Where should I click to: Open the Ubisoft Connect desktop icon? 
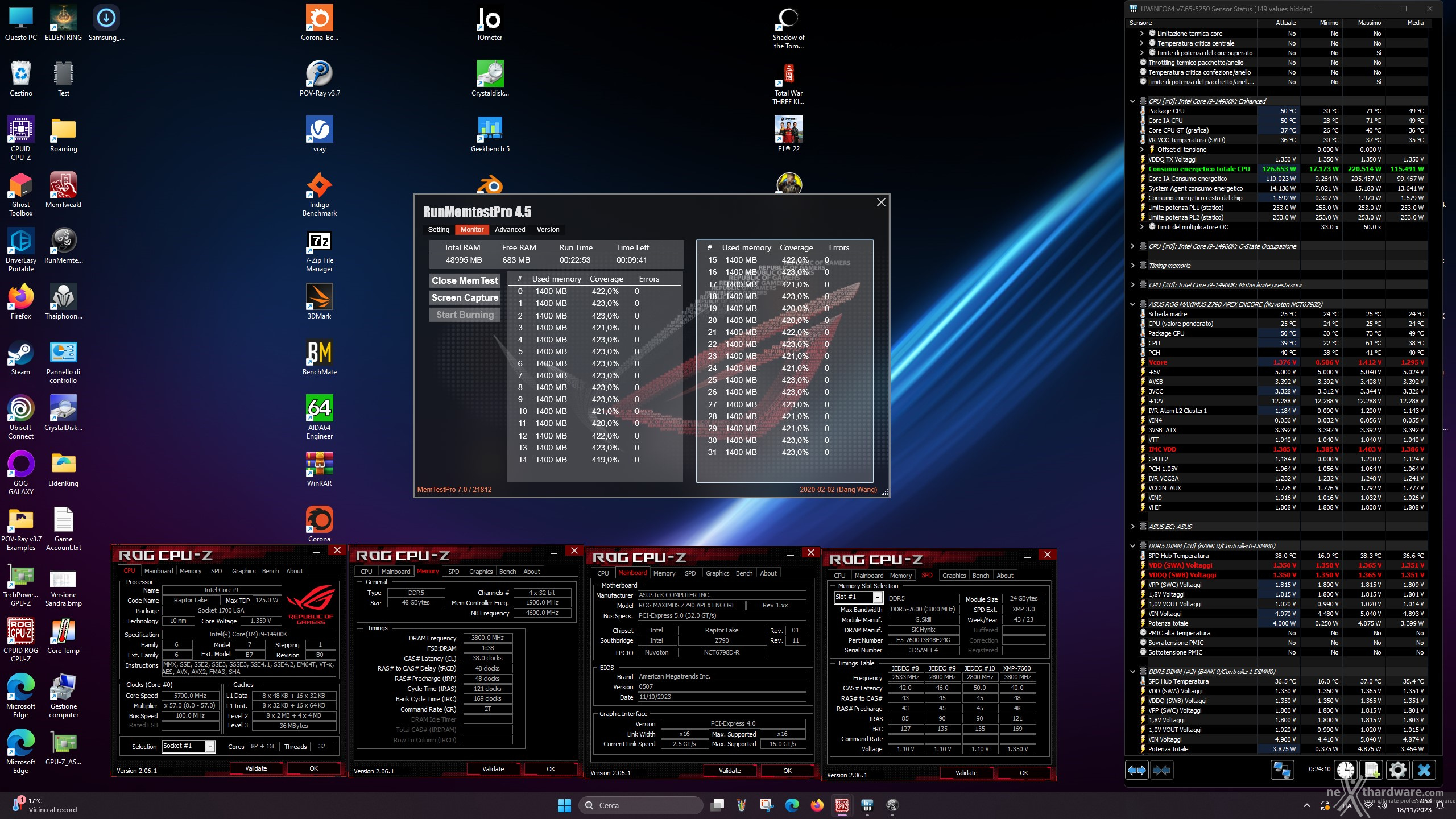point(21,417)
